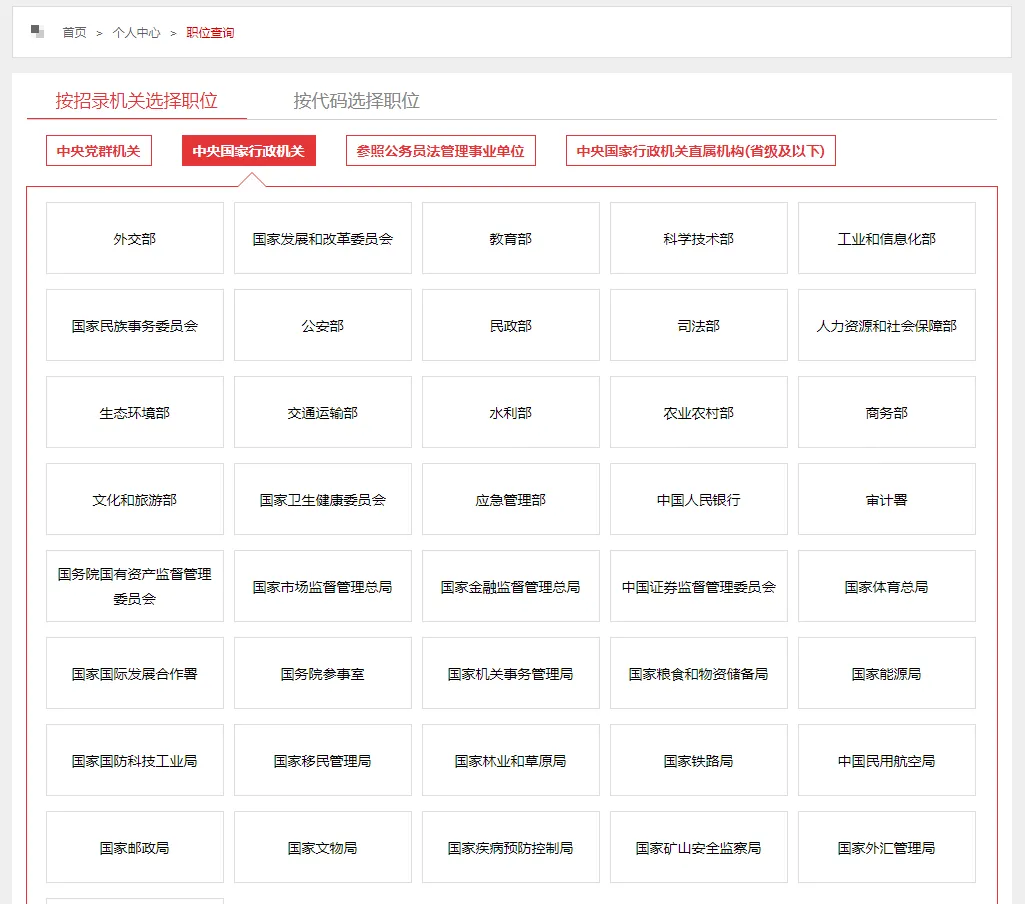The height and width of the screenshot is (904, 1025).
Task: Select 中国人民银行
Action: pos(699,499)
